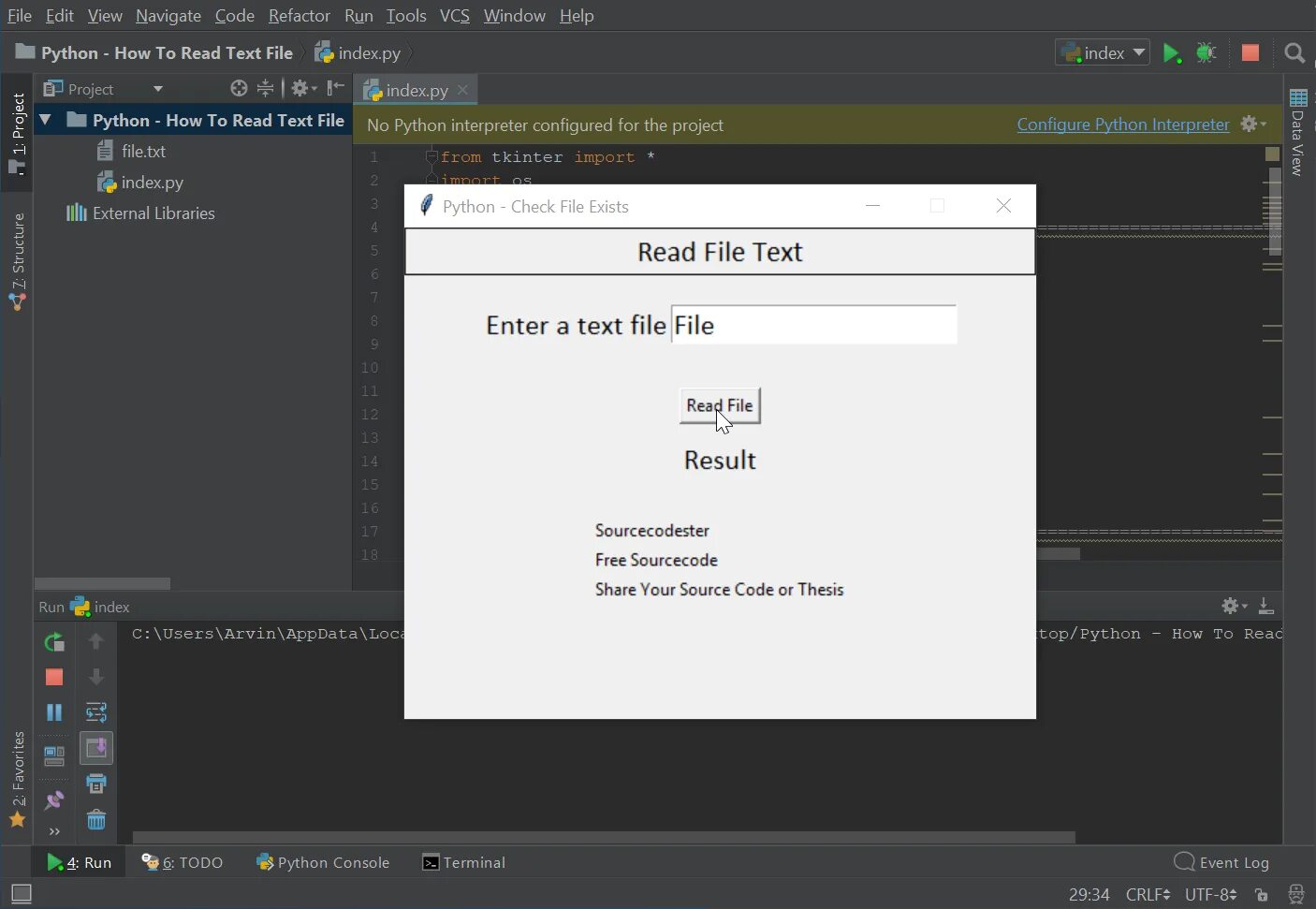Open 1: Project side tab
This screenshot has height=909, width=1316.
click(x=17, y=134)
